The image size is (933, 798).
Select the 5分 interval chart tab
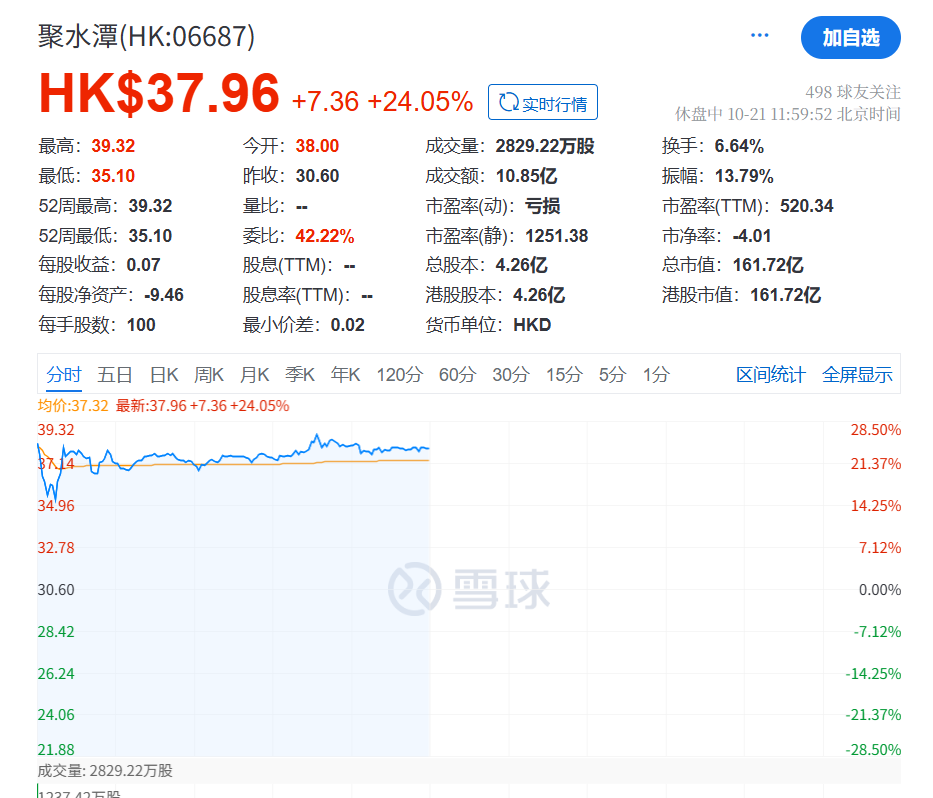(612, 375)
